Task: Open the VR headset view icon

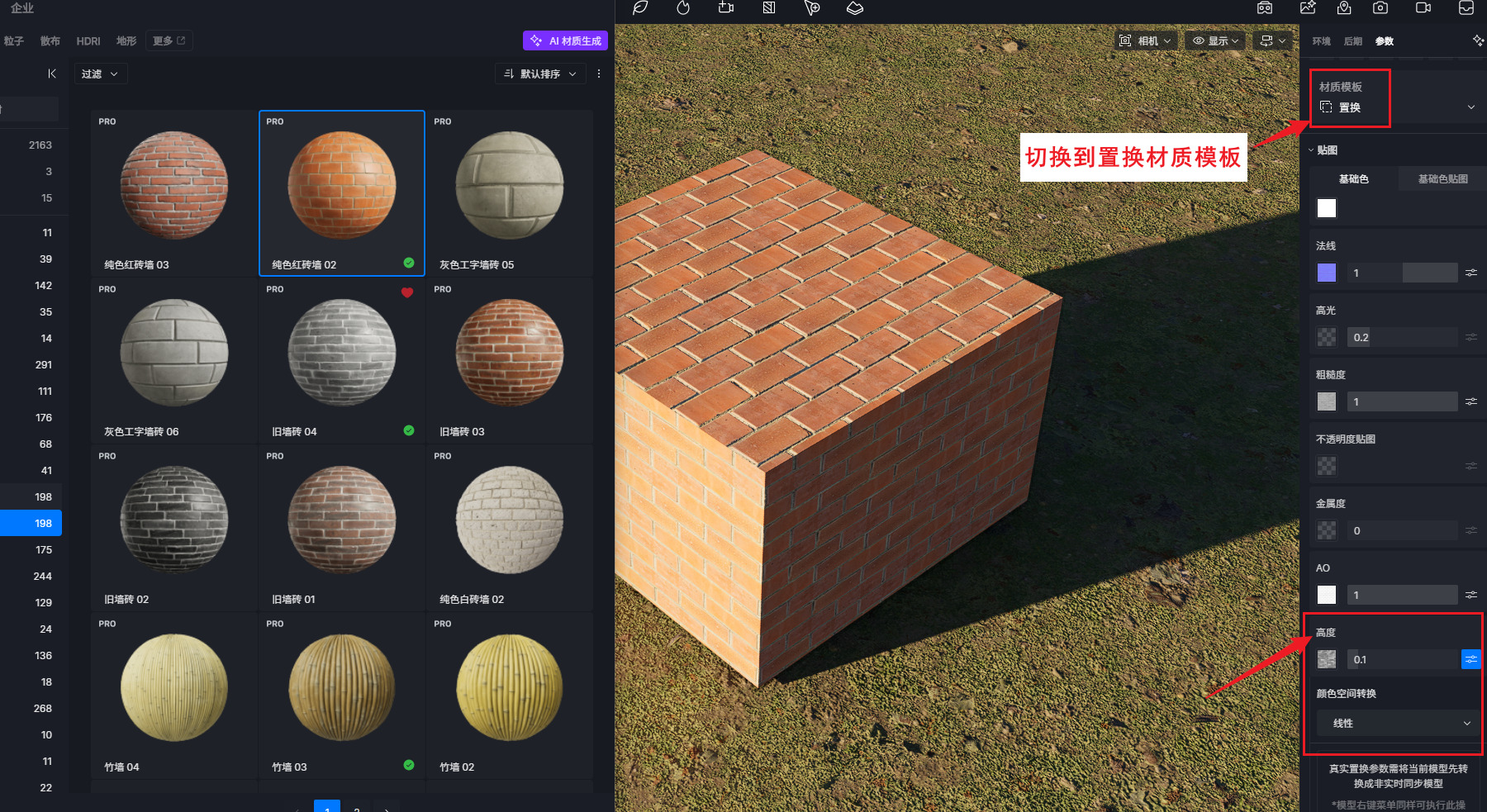Action: pyautogui.click(x=1265, y=8)
